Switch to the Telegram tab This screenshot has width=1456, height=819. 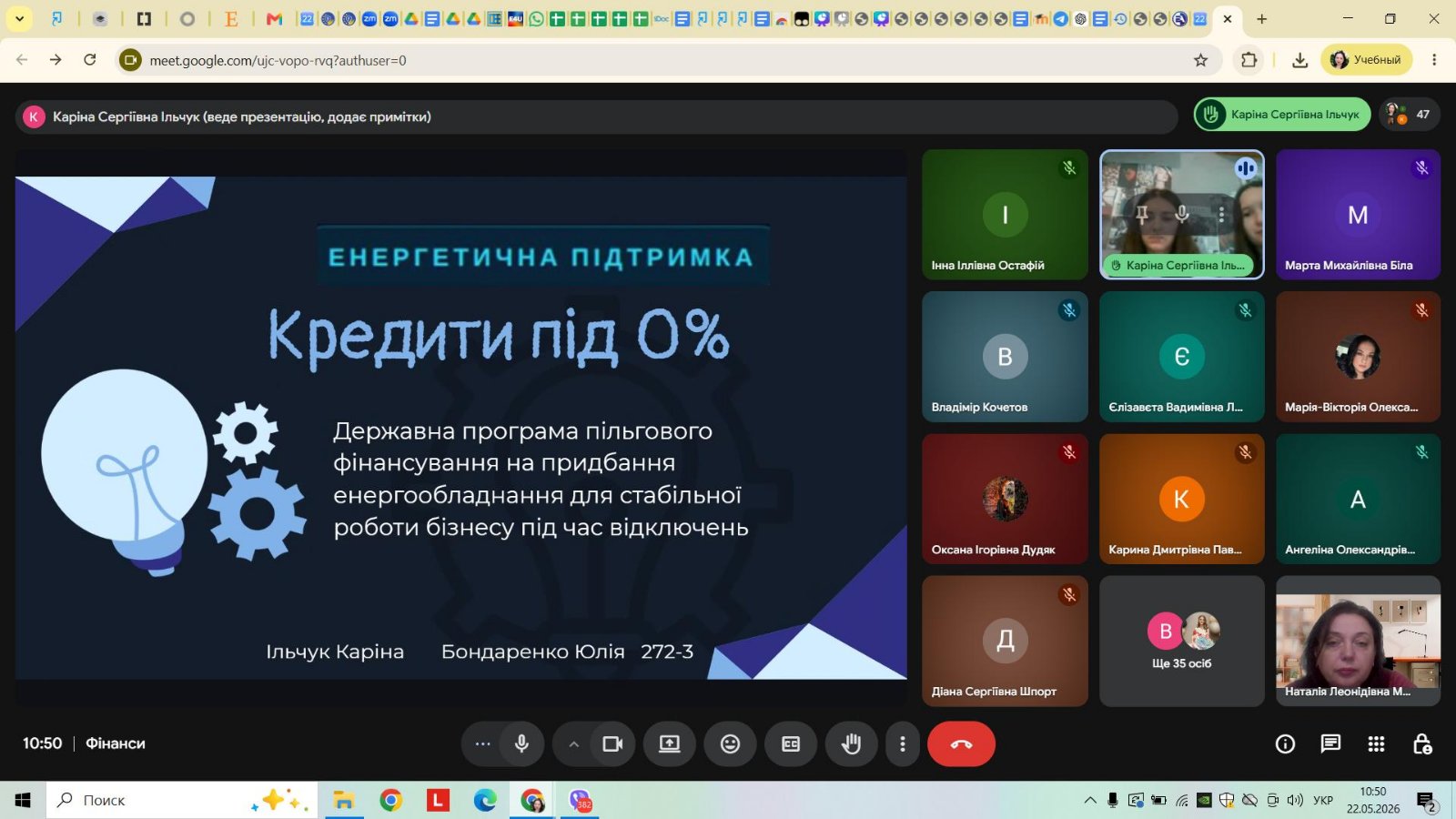[x=1061, y=18]
